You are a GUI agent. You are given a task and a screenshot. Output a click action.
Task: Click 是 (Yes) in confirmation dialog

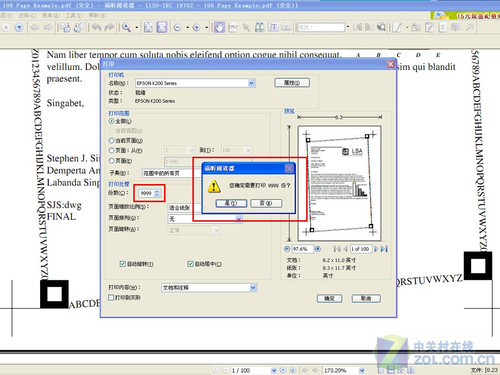[x=231, y=203]
